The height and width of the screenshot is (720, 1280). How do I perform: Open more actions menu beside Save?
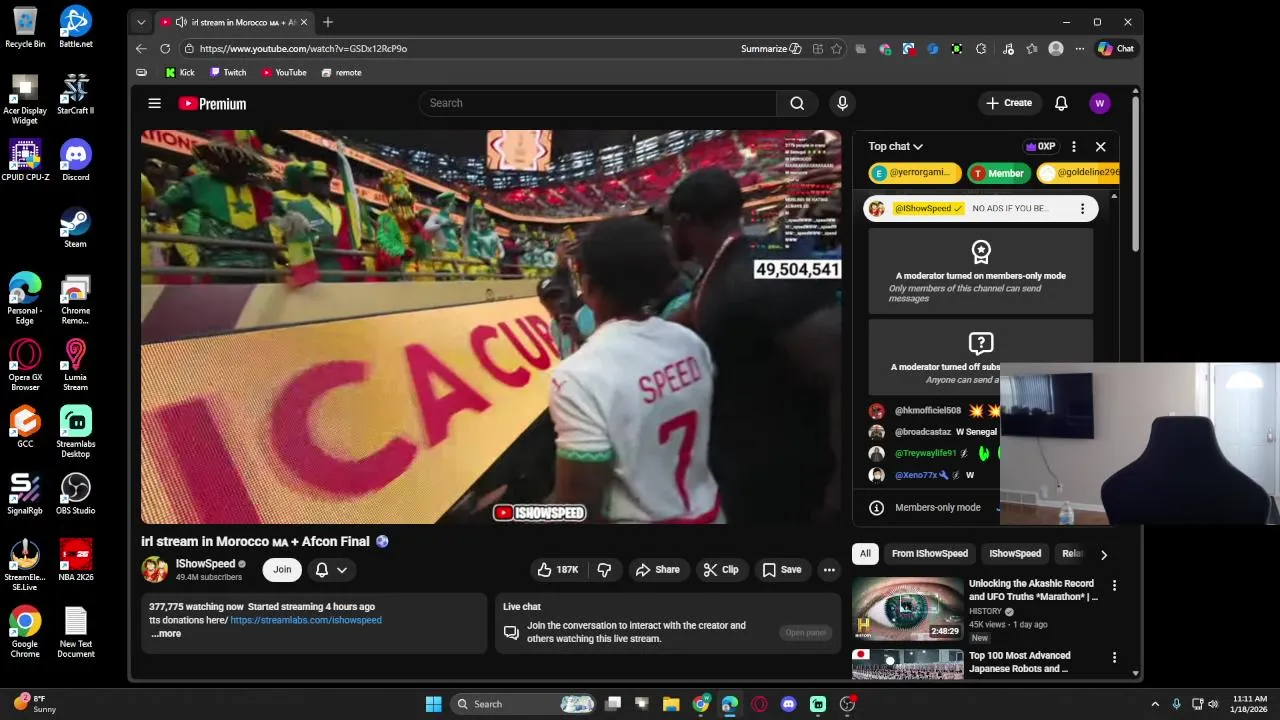tap(829, 569)
